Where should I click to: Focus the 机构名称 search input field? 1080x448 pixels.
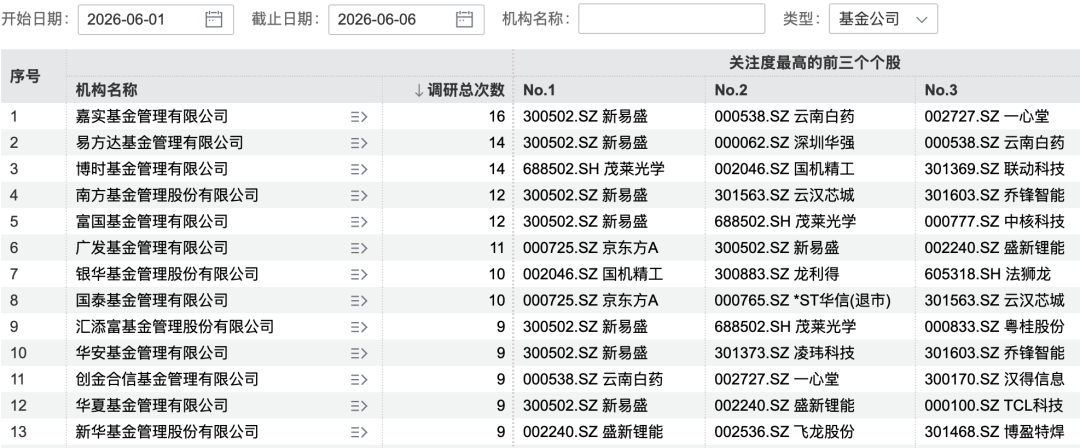pos(672,19)
